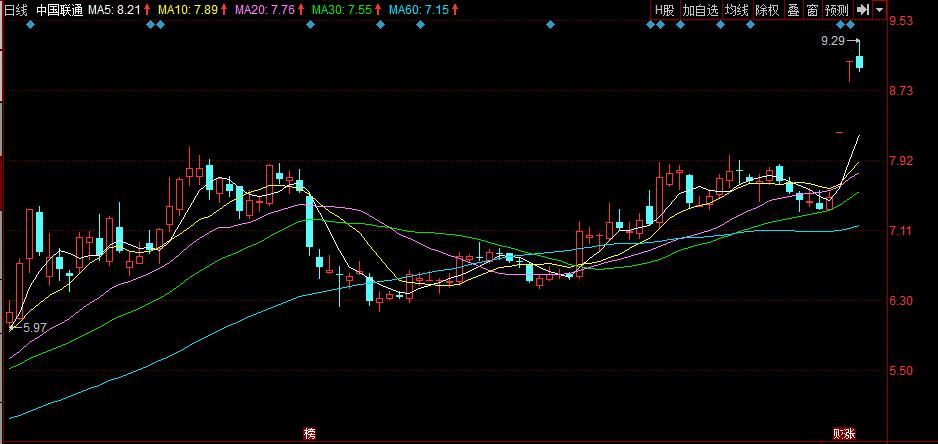
Task: Click the jump-to-end arrow icon
Action: [862, 10]
